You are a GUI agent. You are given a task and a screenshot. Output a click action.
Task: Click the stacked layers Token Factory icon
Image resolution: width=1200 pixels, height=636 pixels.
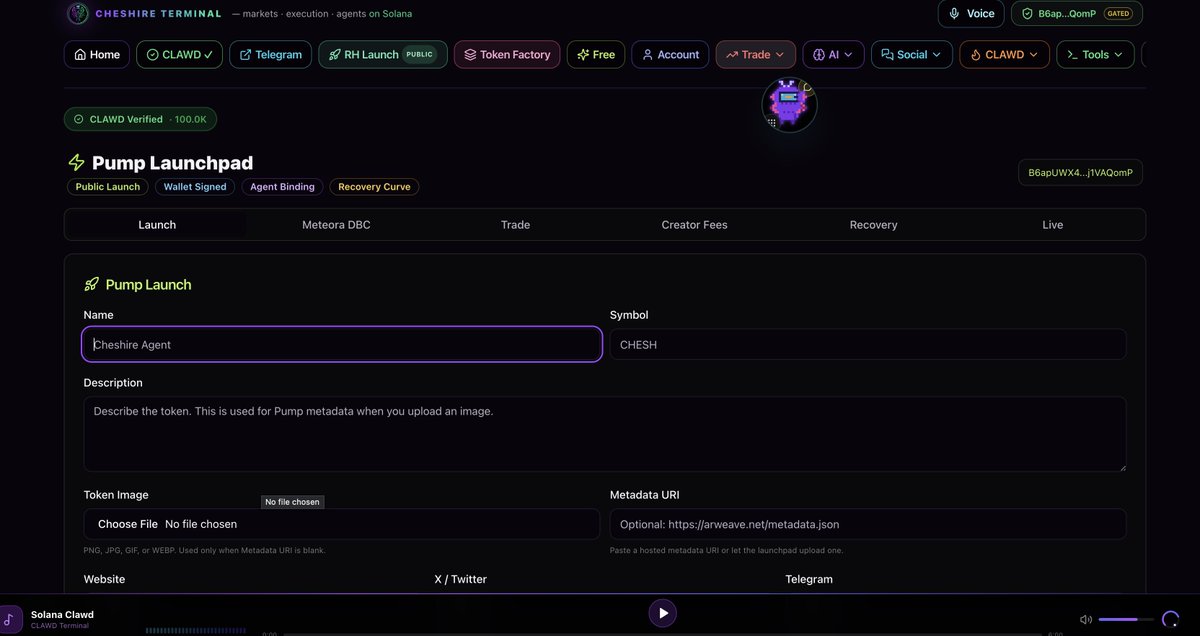470,55
